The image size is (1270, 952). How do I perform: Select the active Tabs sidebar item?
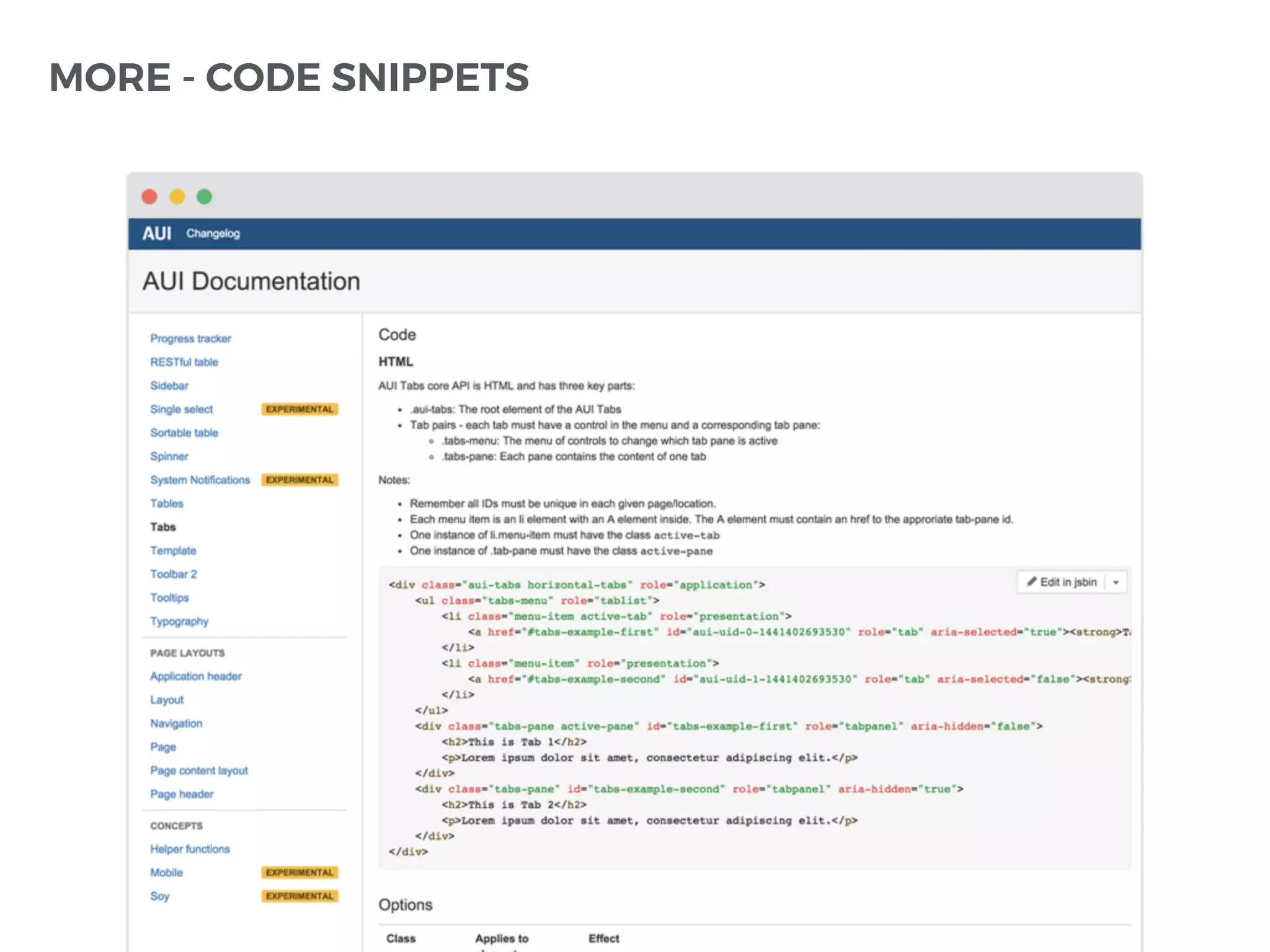click(163, 527)
